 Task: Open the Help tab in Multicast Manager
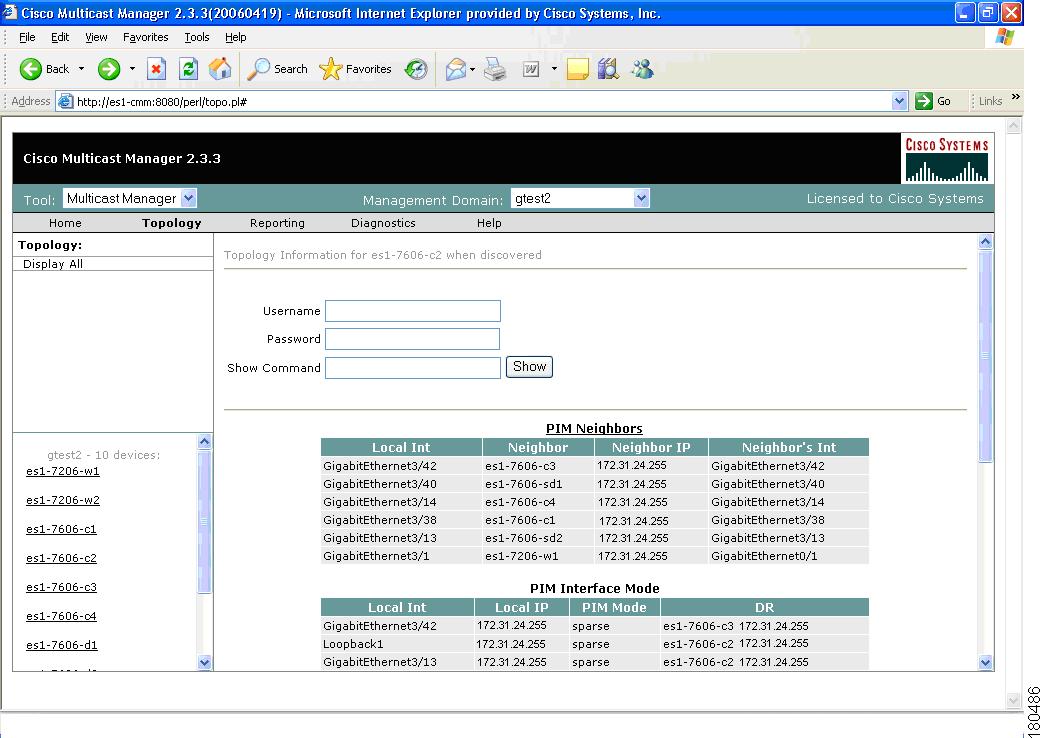coord(489,223)
